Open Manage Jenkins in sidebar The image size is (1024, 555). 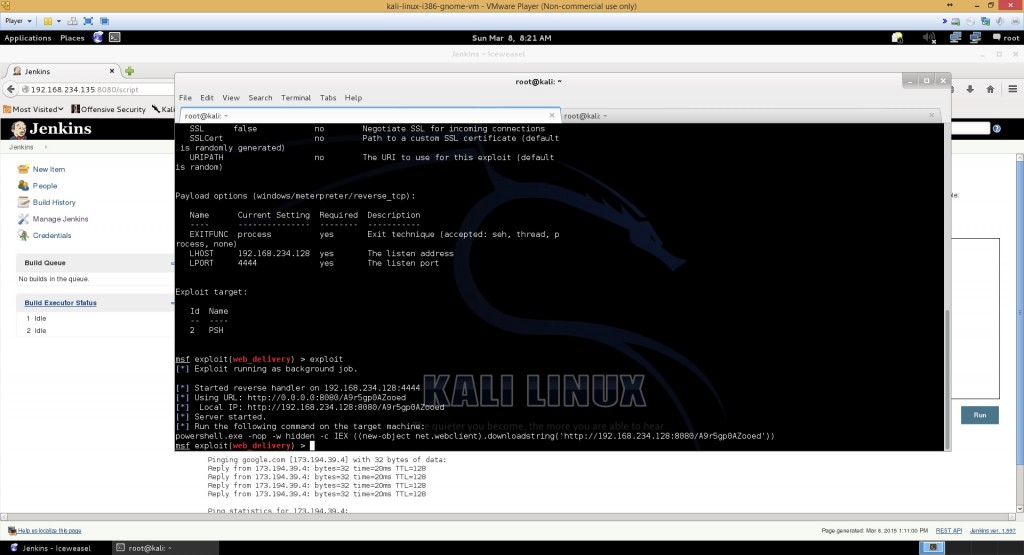coord(60,219)
